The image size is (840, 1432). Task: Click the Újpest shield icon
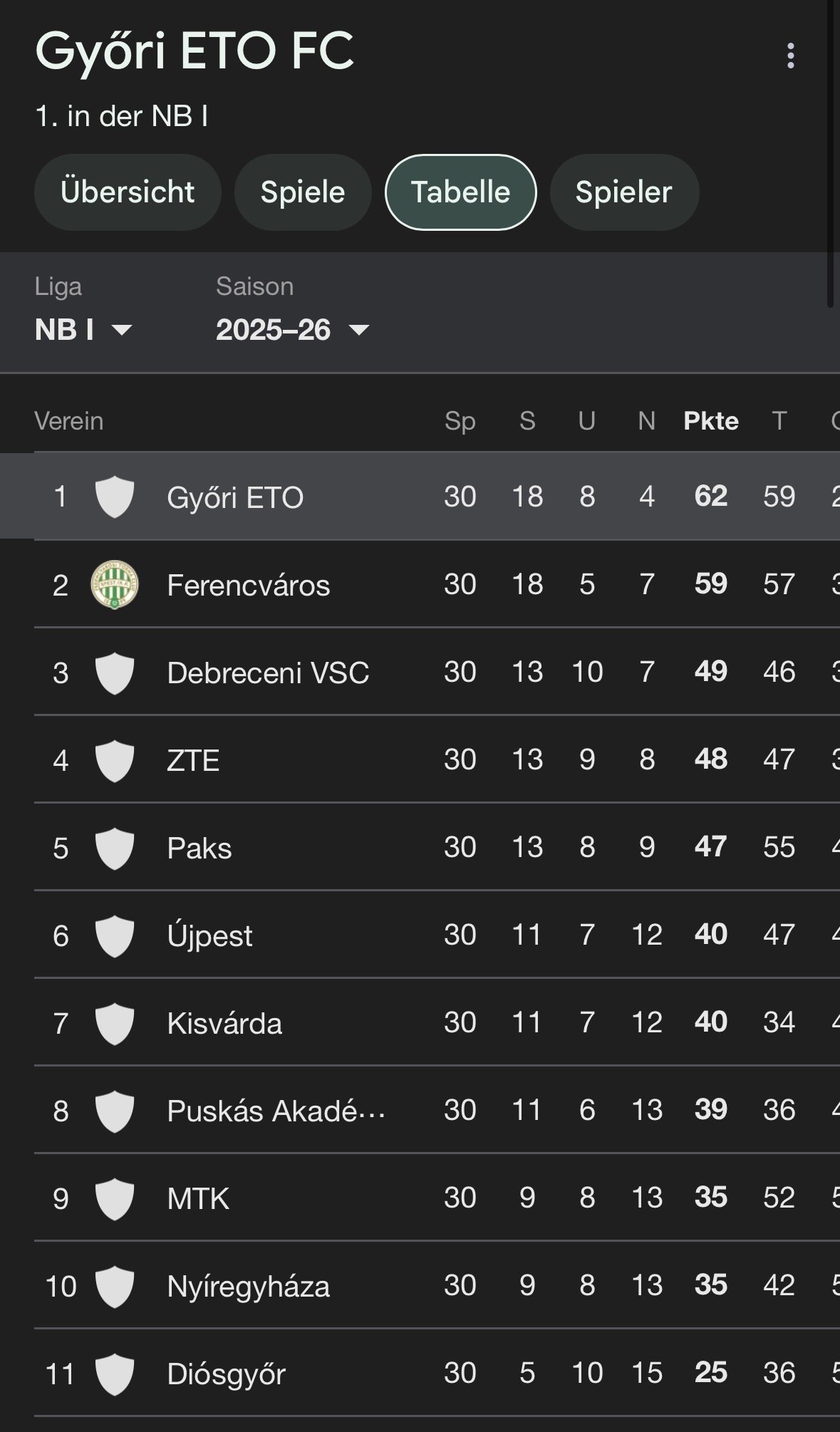[x=115, y=935]
